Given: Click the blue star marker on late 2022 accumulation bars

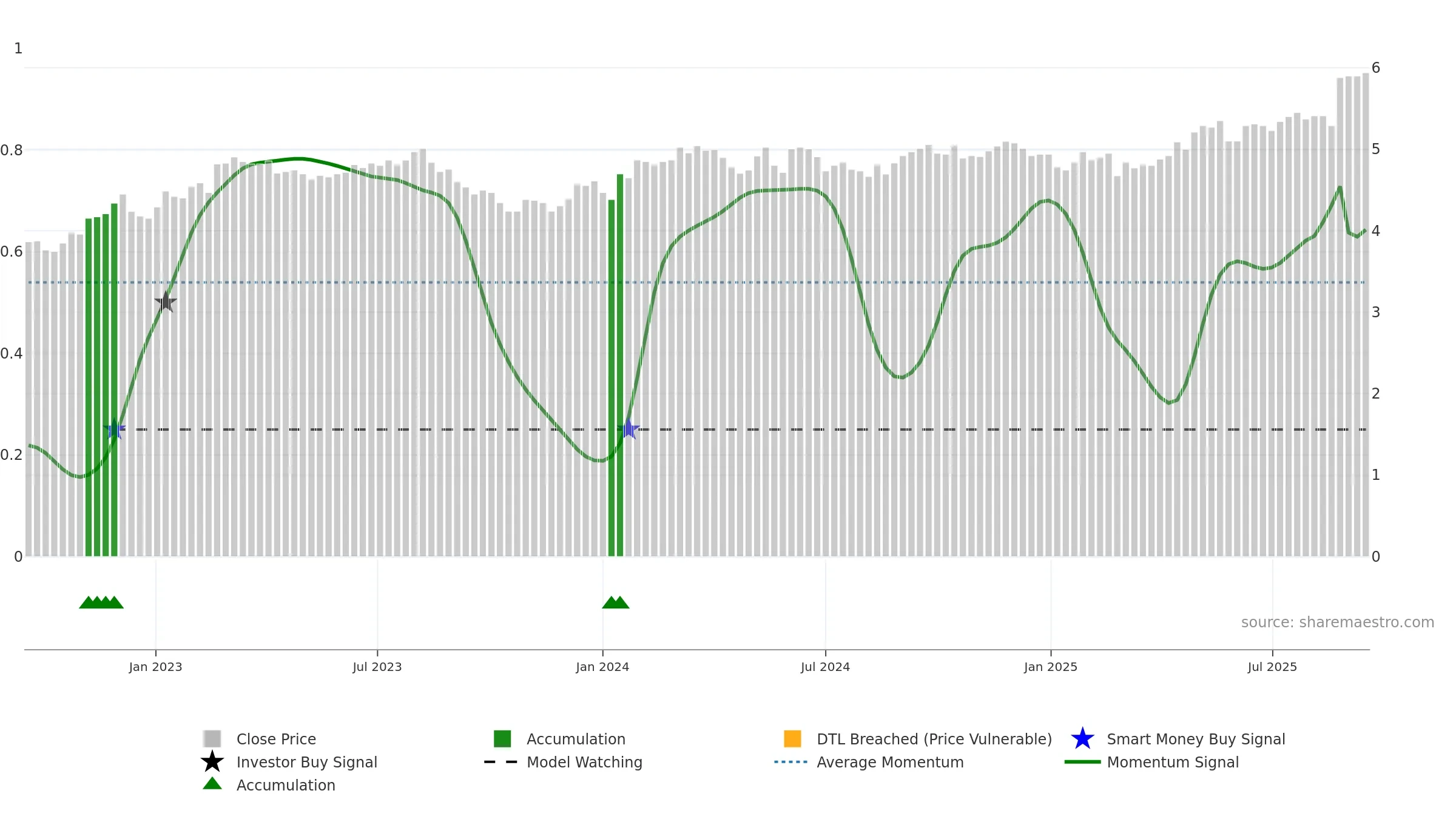Looking at the screenshot, I should click(114, 429).
